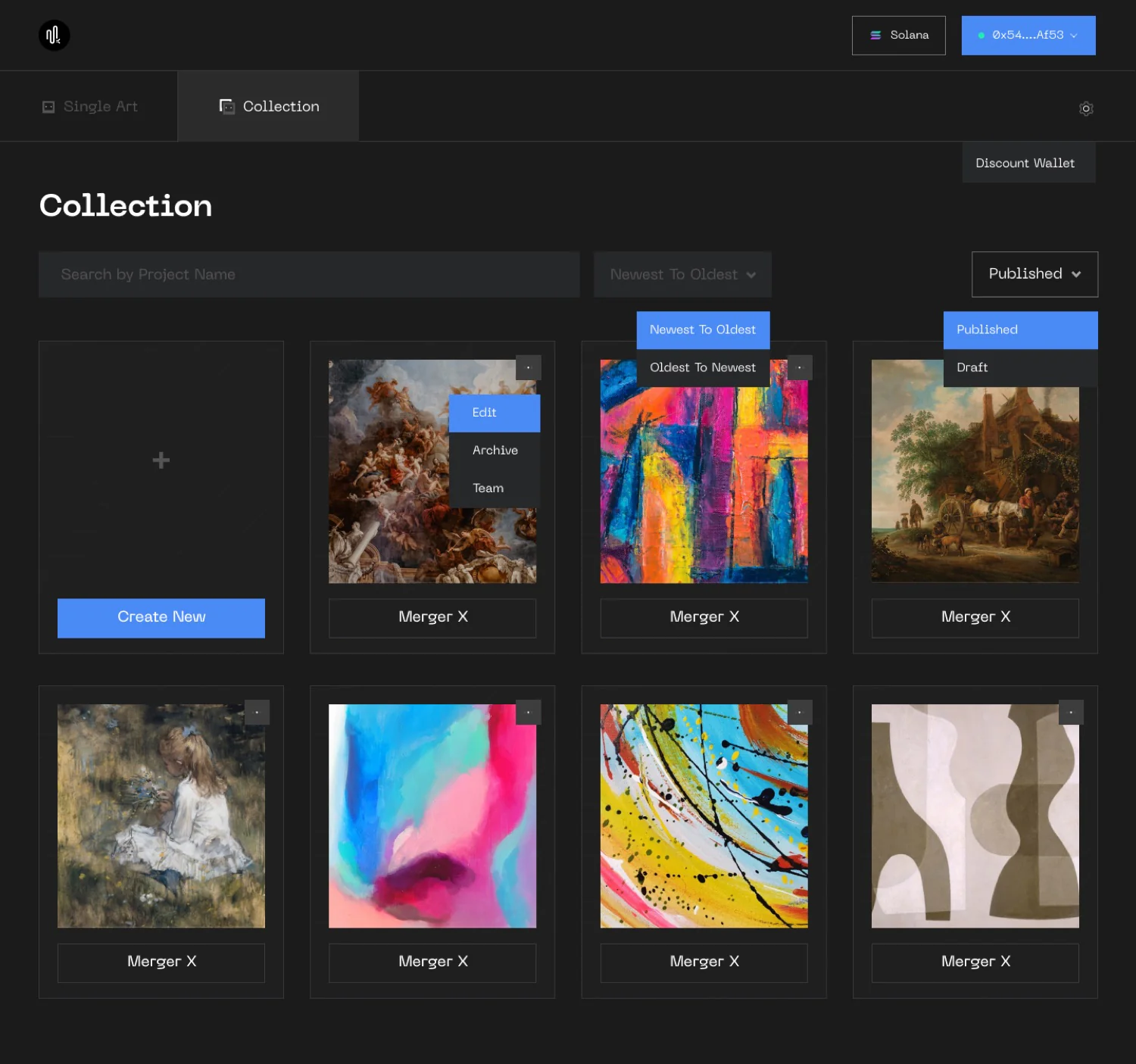Click the Discount Wallet button

coord(1028,163)
